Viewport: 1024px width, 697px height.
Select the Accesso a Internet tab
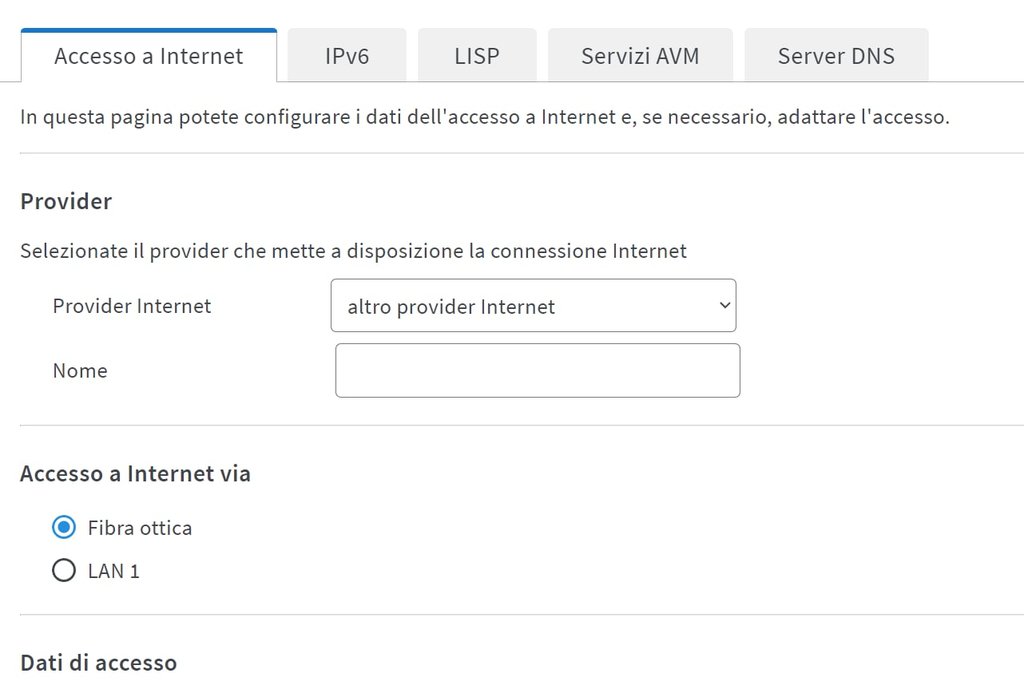coord(148,56)
